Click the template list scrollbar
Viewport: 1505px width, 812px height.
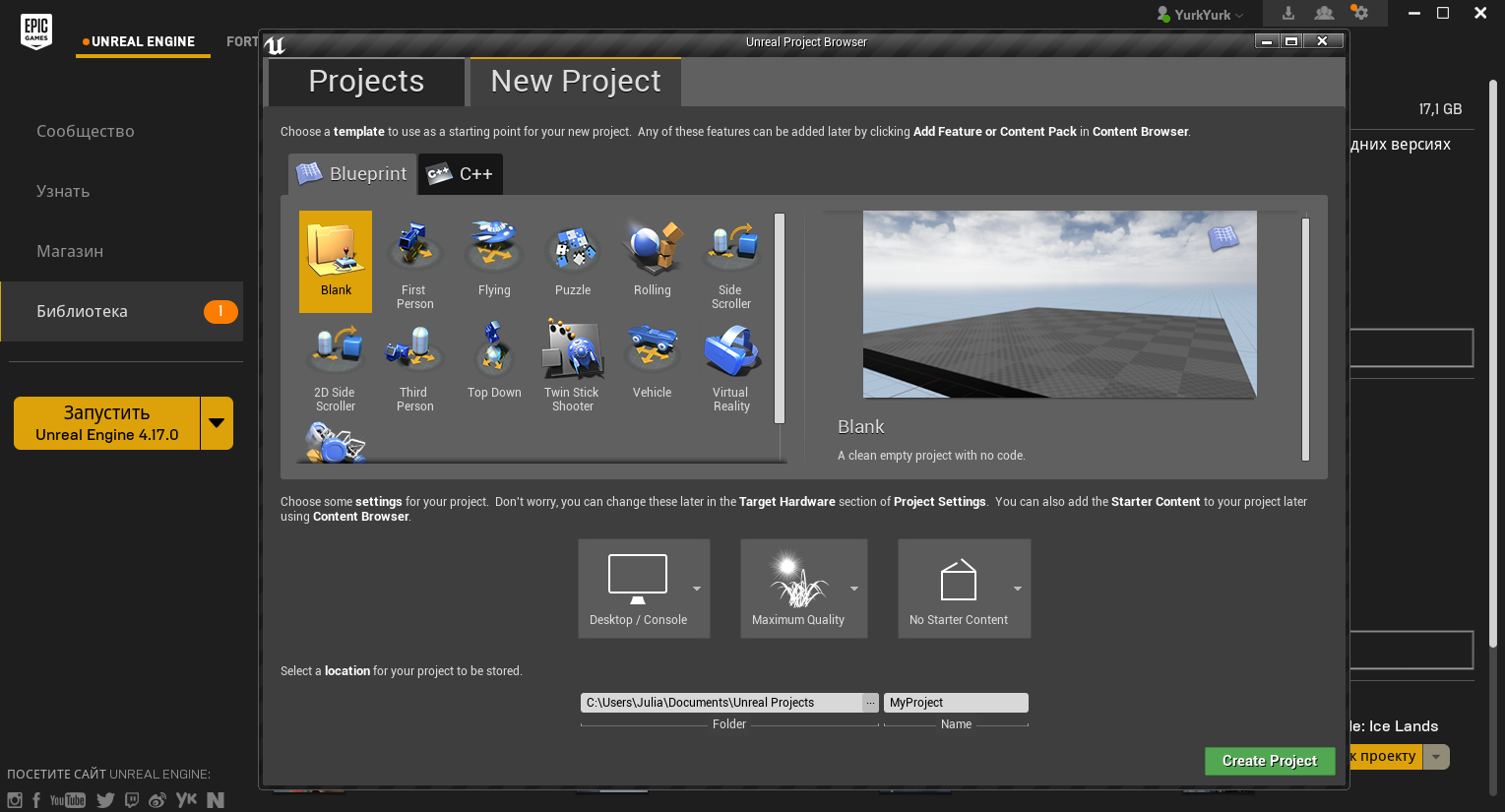pyautogui.click(x=780, y=318)
